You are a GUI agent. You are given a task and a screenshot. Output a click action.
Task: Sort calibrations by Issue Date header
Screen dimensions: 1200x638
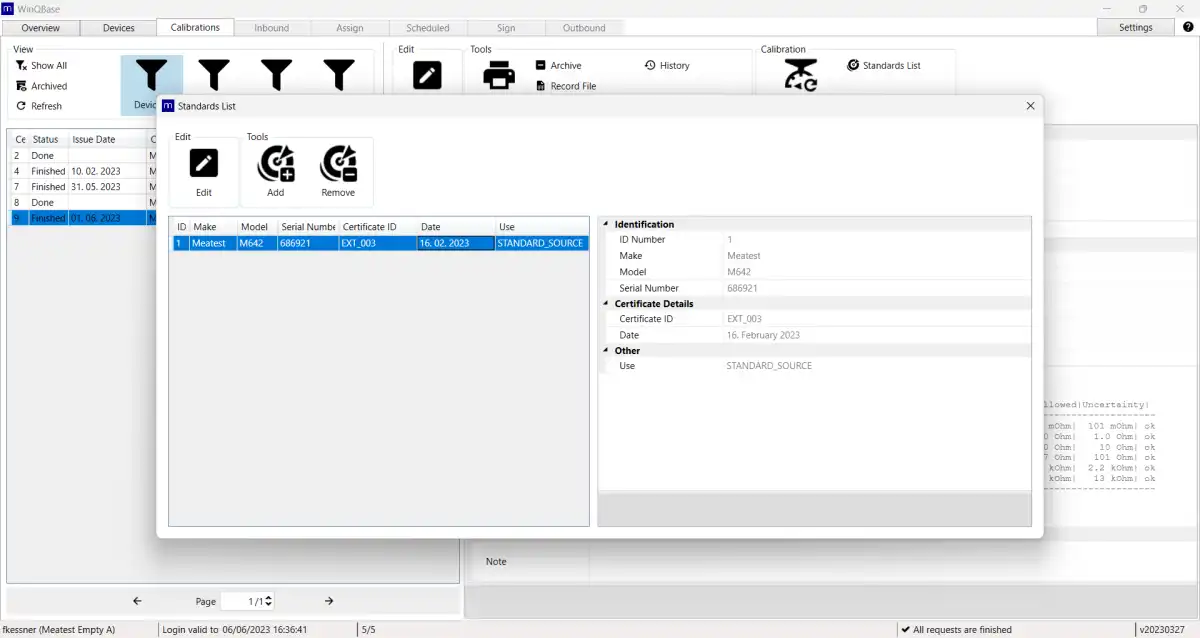(107, 139)
